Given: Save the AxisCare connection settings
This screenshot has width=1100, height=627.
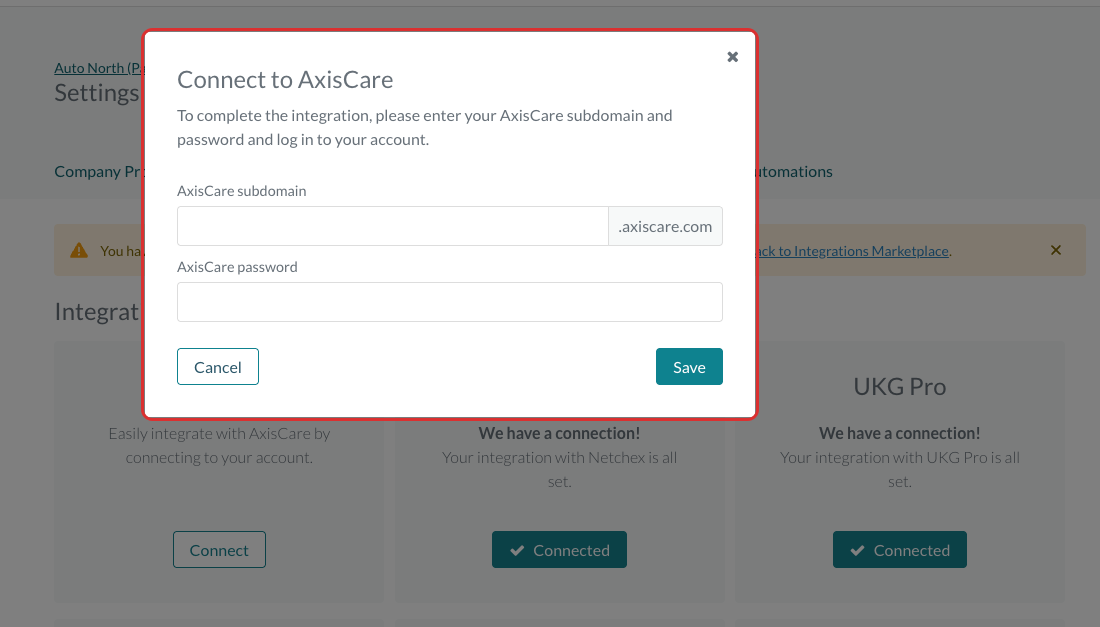Looking at the screenshot, I should coord(689,367).
